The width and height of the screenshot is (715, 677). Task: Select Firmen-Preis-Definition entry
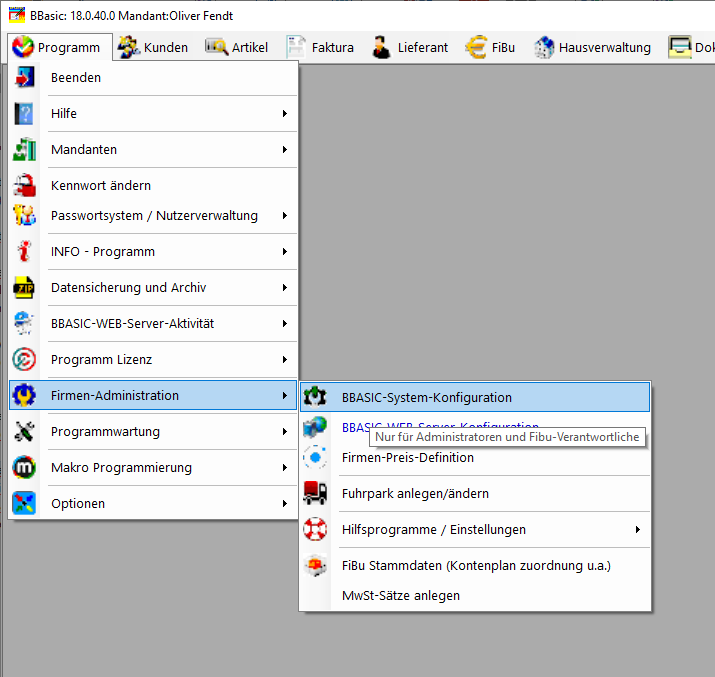click(475, 457)
